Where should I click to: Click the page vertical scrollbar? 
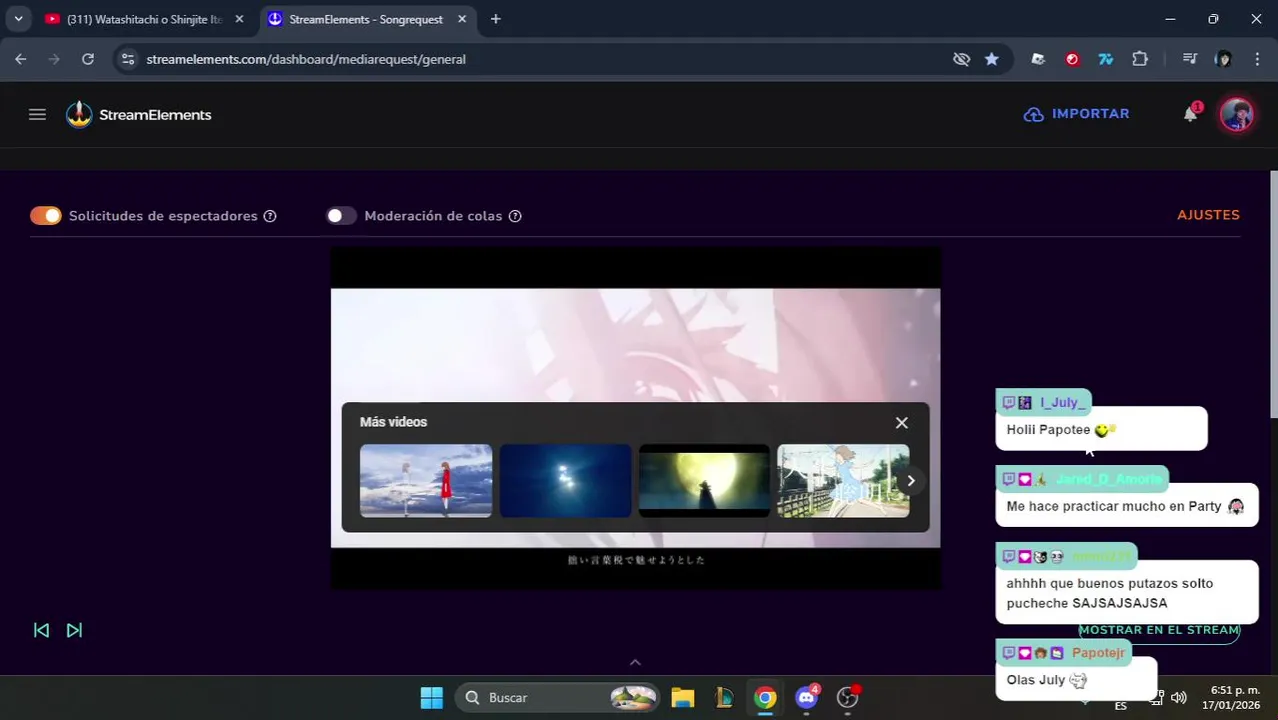point(1273,295)
